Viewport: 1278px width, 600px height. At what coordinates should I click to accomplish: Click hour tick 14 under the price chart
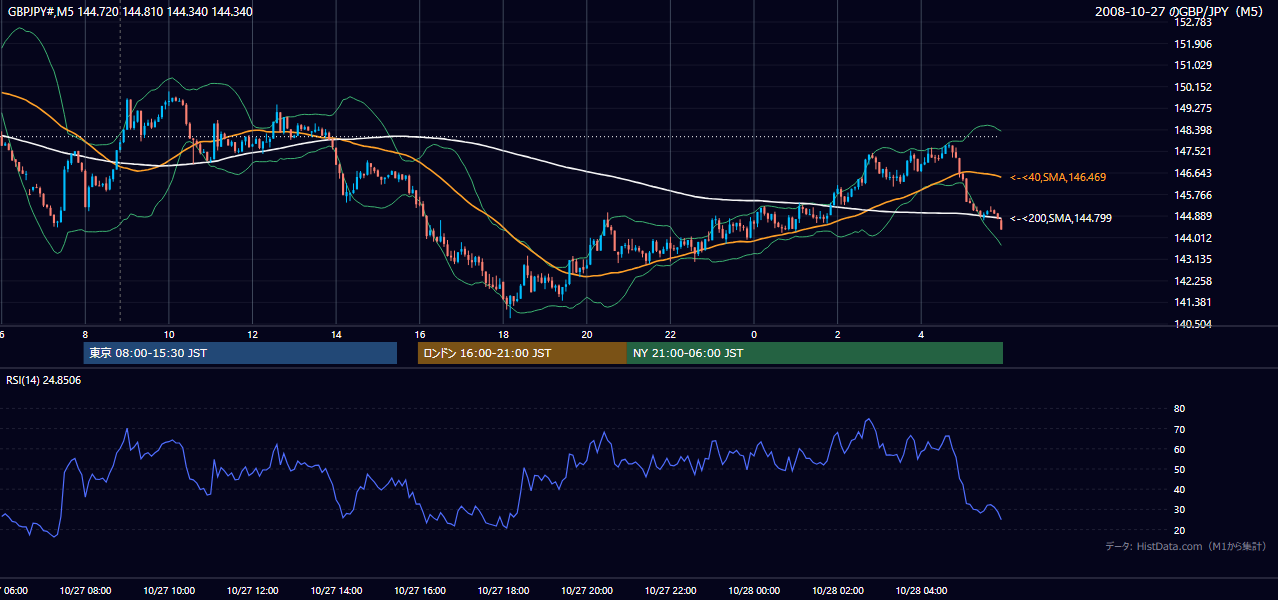click(x=336, y=335)
